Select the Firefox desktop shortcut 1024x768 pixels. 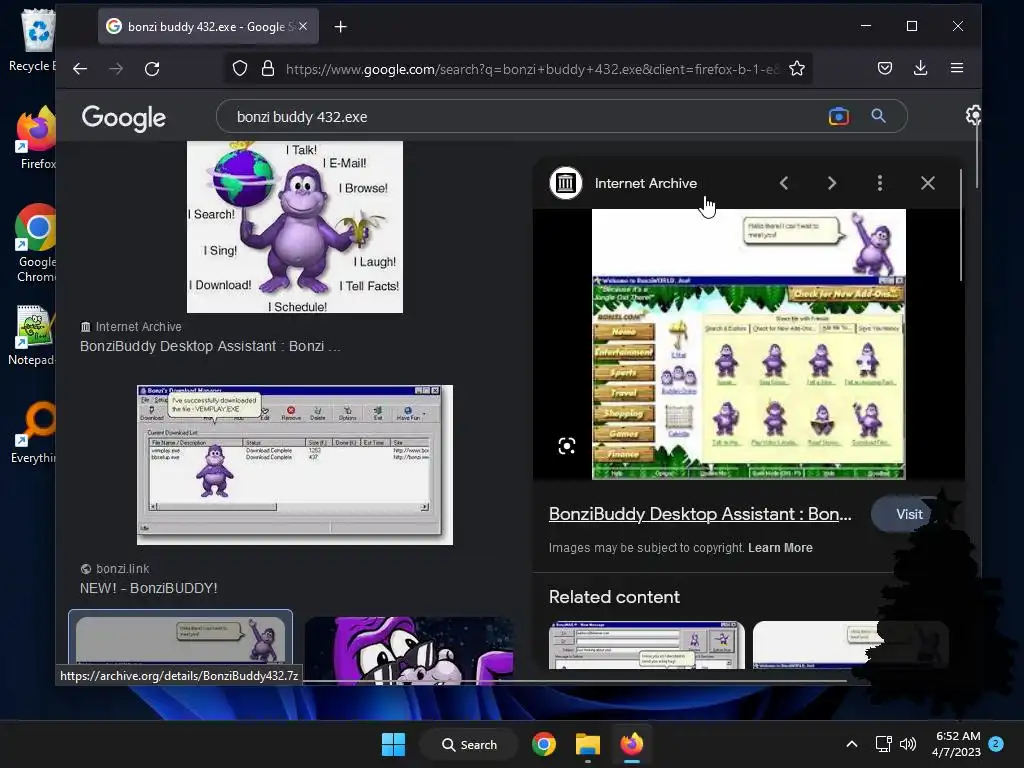pos(36,138)
